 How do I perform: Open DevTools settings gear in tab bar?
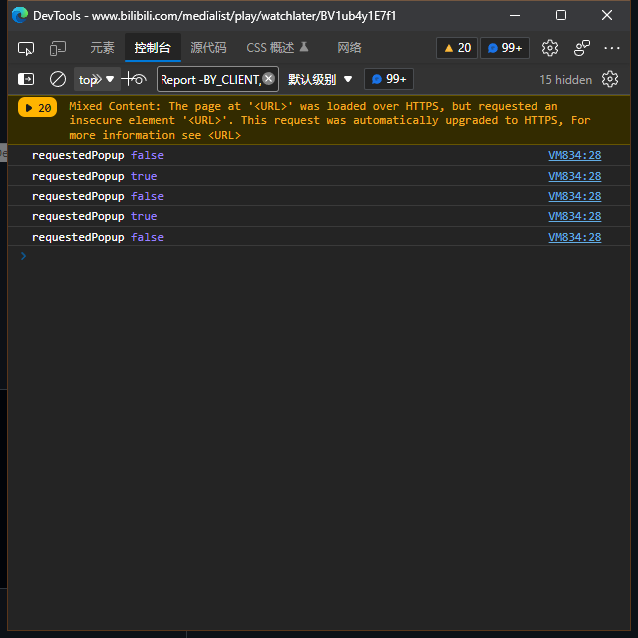pyautogui.click(x=550, y=48)
